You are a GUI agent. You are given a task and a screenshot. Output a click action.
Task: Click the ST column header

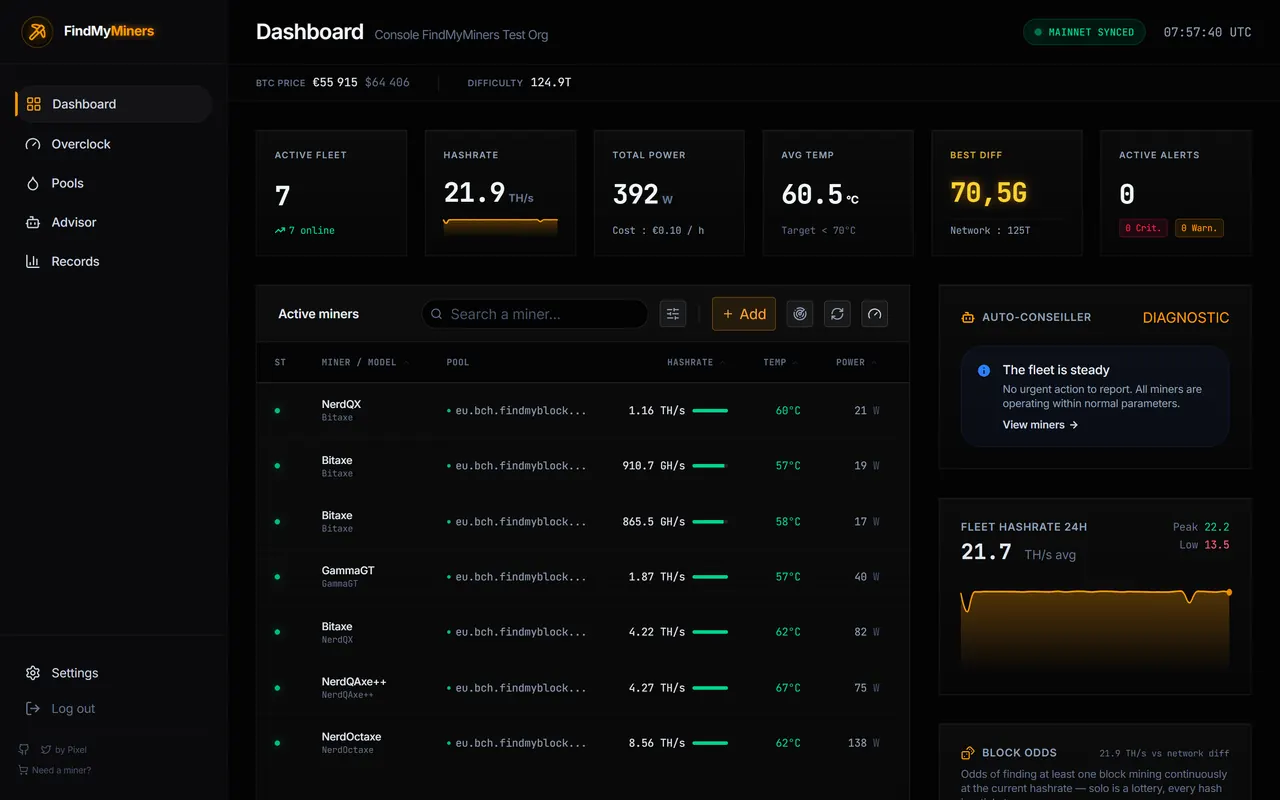(x=280, y=362)
